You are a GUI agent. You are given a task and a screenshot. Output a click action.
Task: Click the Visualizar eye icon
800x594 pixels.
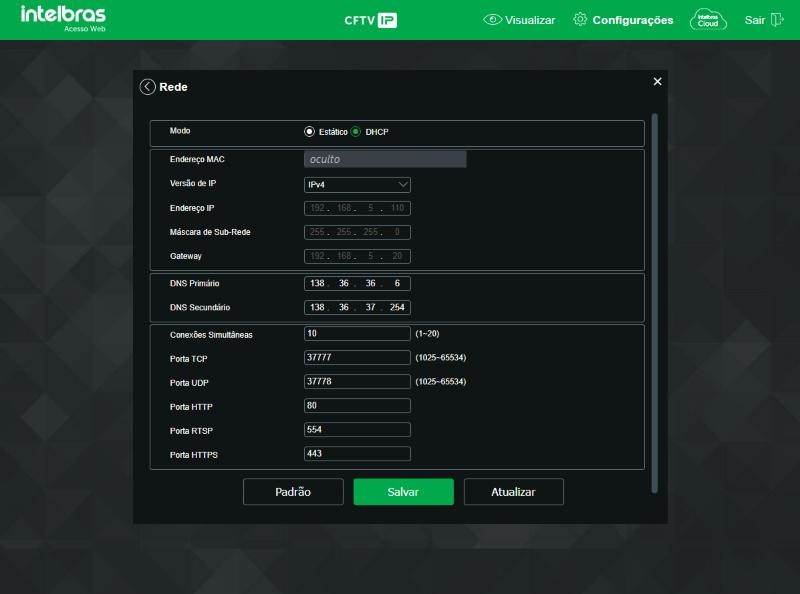[492, 20]
